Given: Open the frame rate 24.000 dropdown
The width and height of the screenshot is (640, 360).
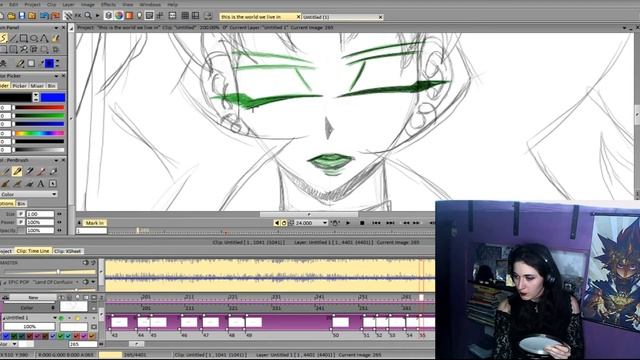Looking at the screenshot, I should coord(325,223).
